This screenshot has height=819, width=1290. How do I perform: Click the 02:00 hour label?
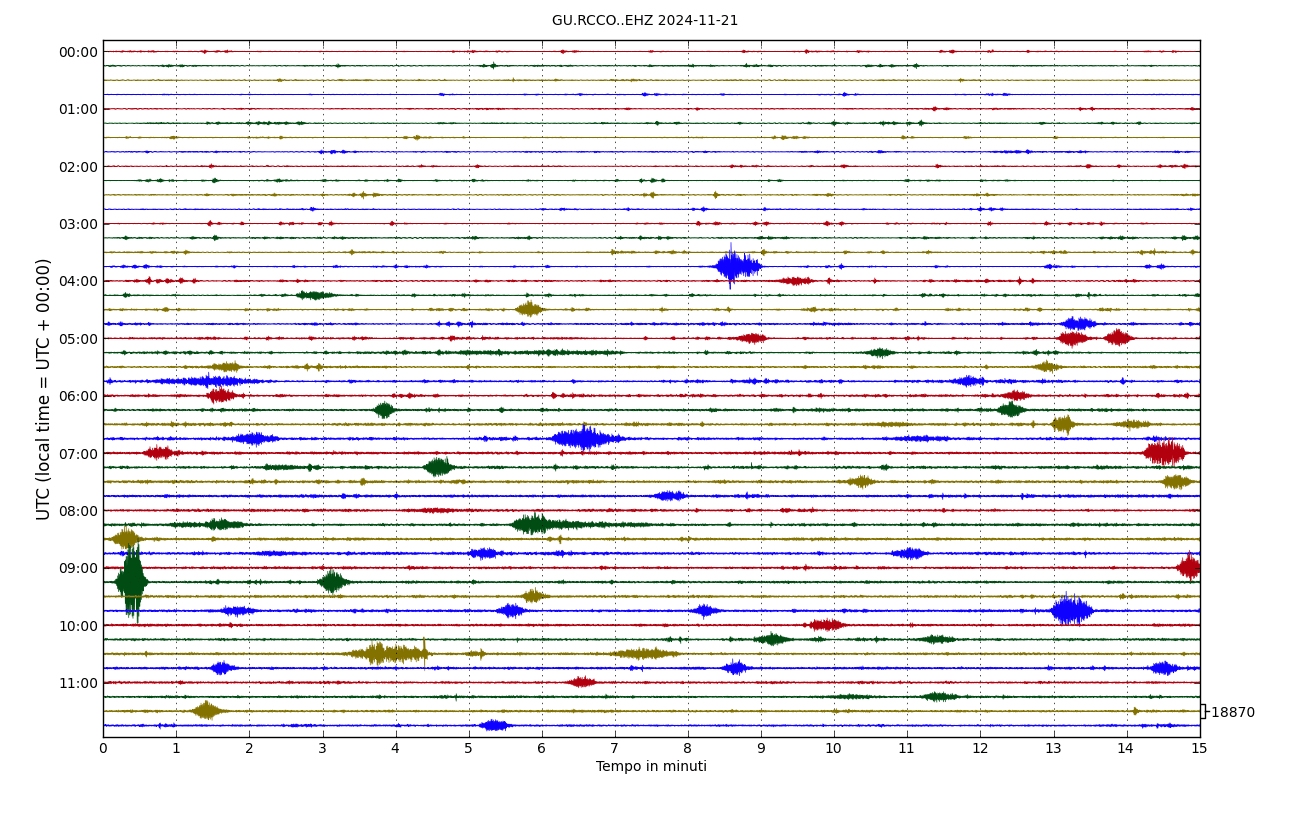tap(79, 167)
